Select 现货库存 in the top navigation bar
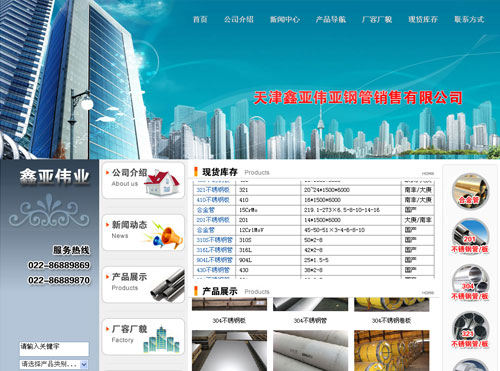Image resolution: width=500 pixels, height=371 pixels. click(423, 19)
